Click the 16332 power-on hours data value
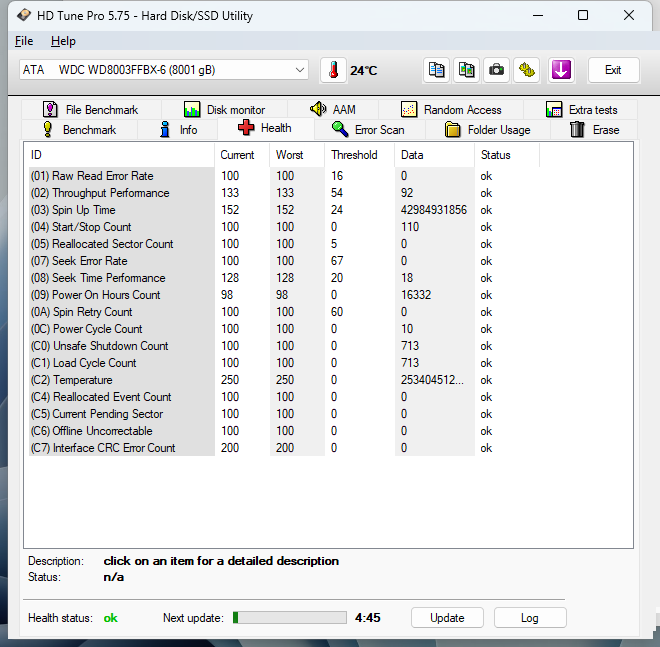 (416, 295)
